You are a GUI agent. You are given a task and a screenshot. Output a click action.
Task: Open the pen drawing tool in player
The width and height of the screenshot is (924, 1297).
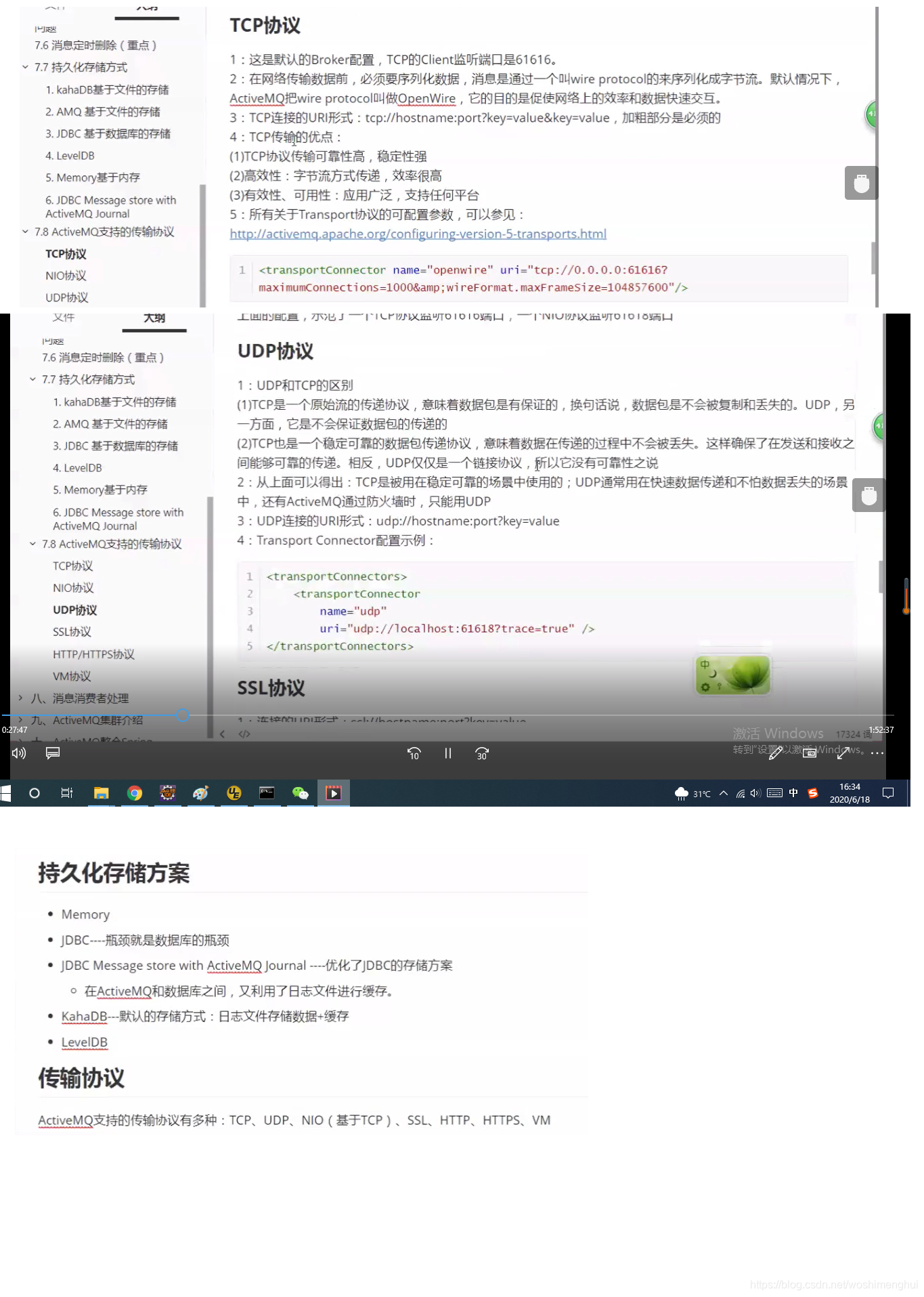coord(776,753)
